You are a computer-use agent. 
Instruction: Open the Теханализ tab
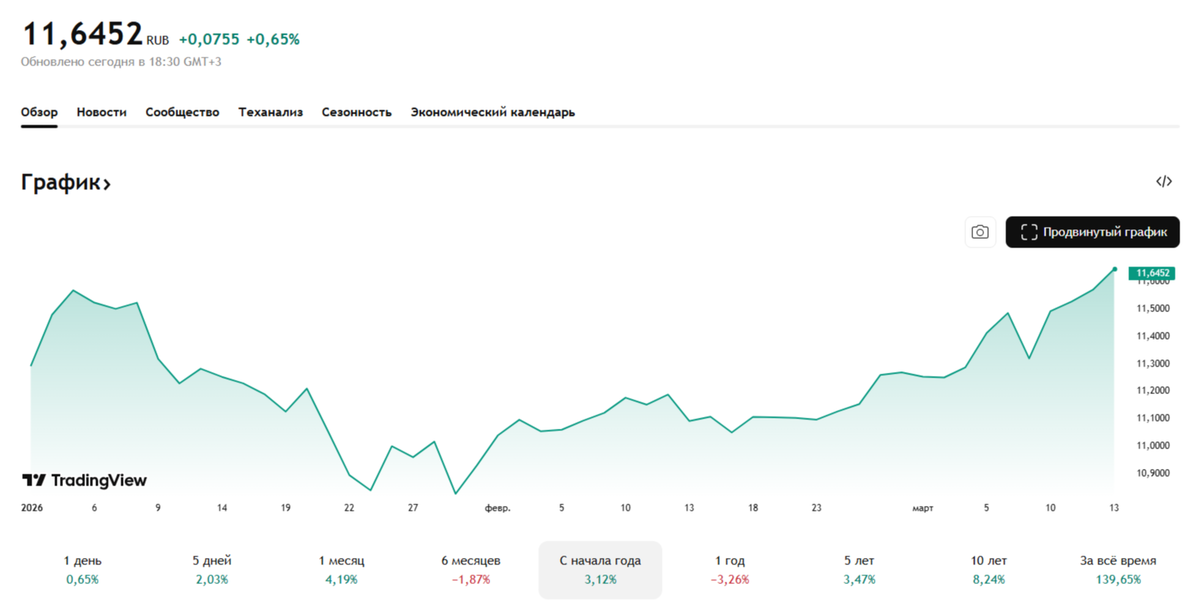click(x=270, y=112)
